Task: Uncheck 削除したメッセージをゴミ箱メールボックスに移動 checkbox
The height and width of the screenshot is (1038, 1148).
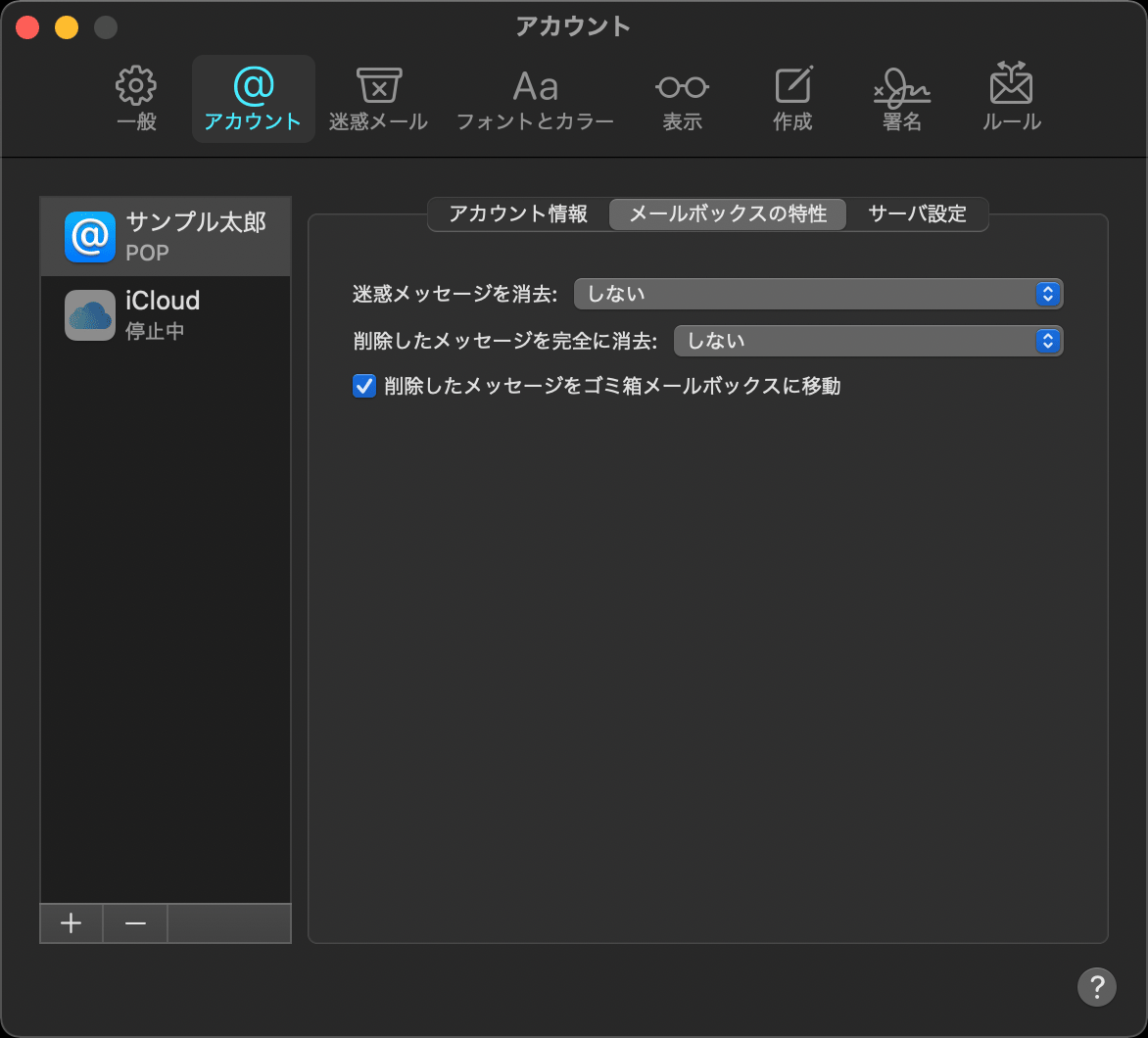Action: coord(364,386)
